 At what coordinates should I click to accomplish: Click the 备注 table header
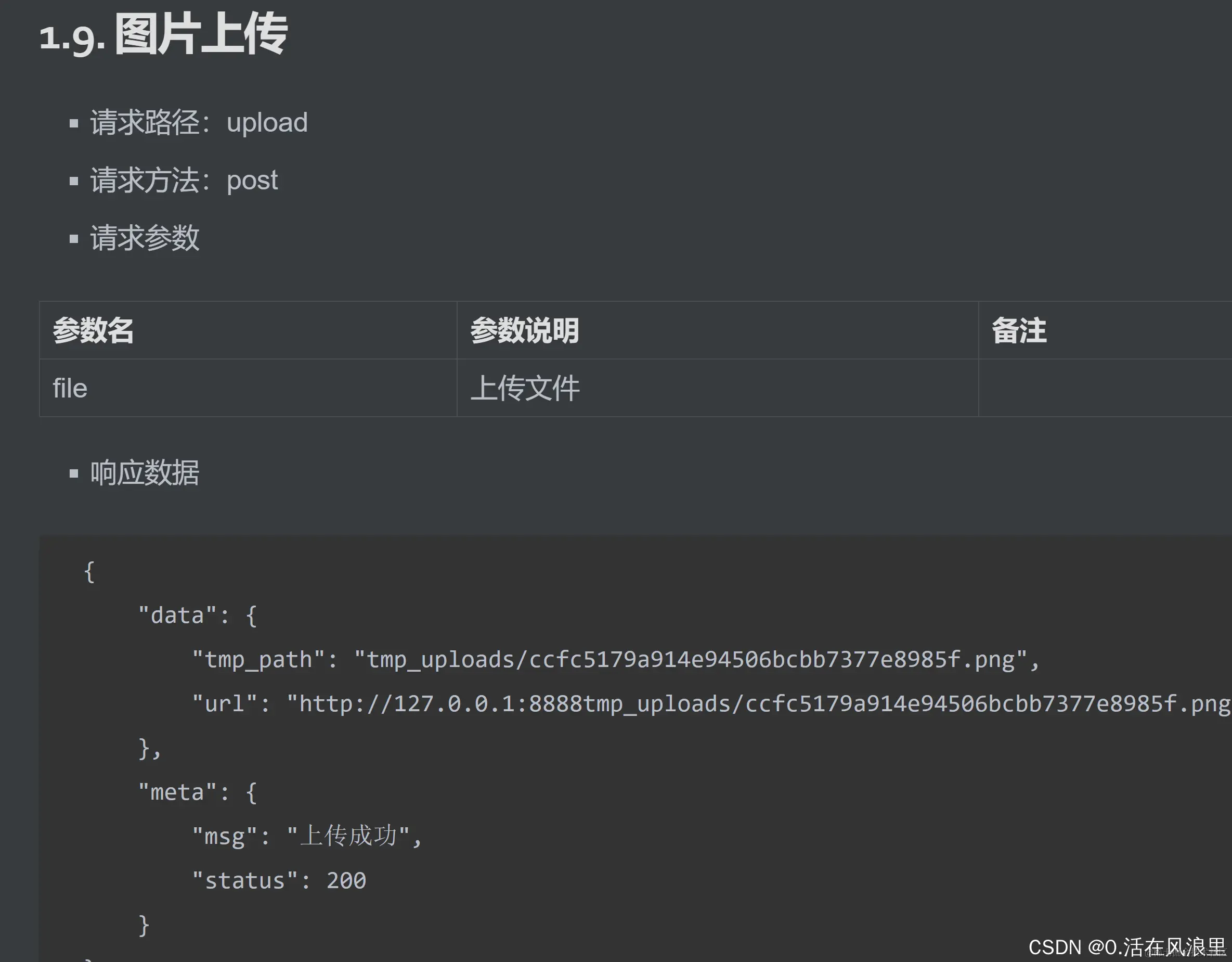point(1018,330)
